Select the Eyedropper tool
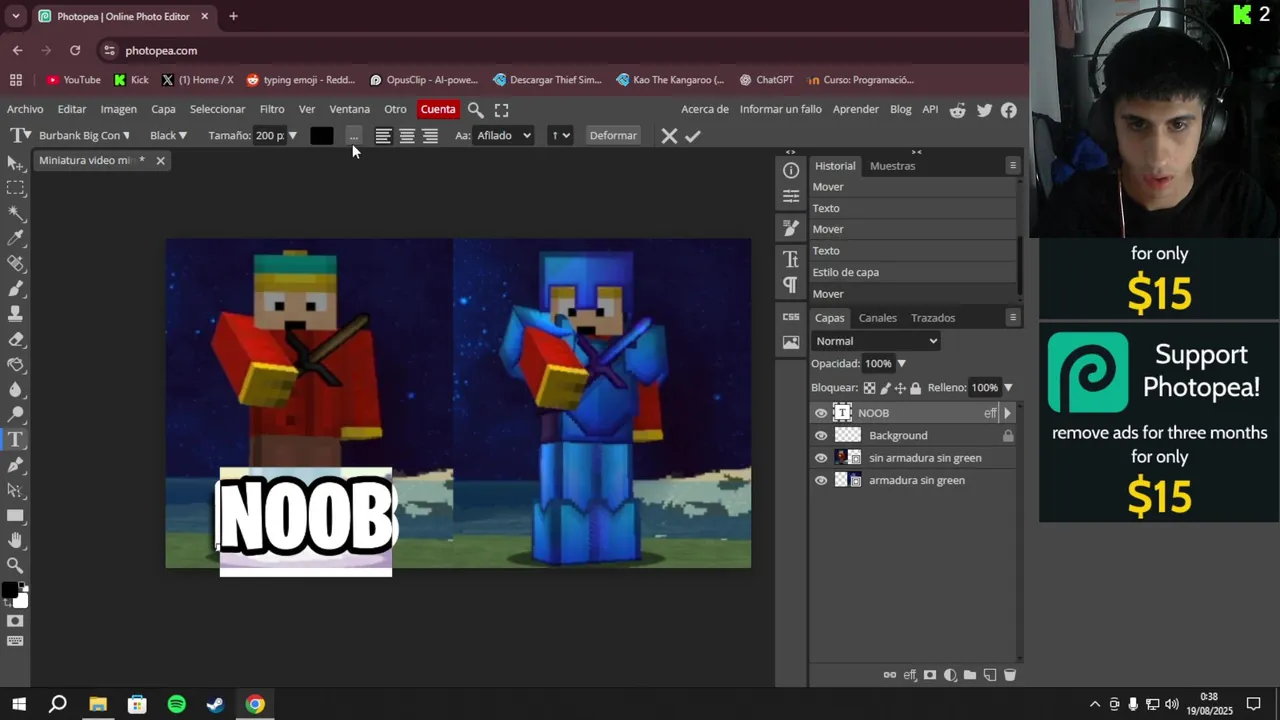This screenshot has width=1280, height=720. 15,238
